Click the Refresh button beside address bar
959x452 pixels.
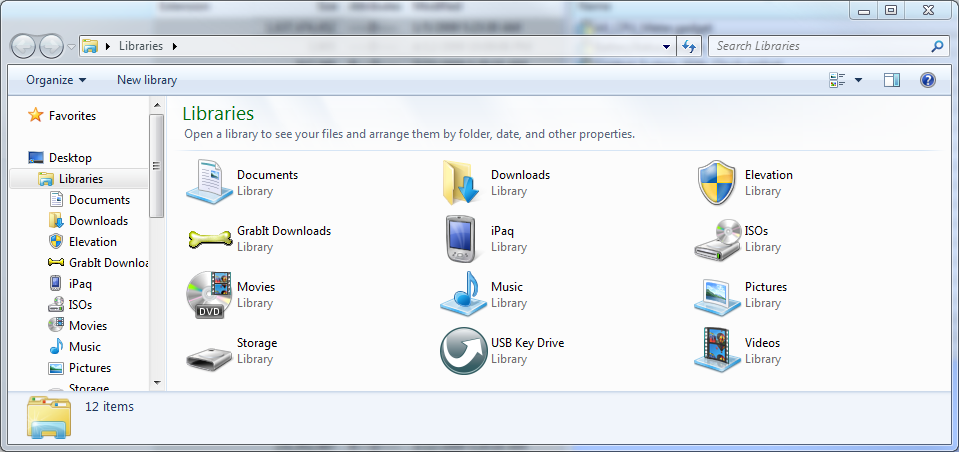(689, 46)
